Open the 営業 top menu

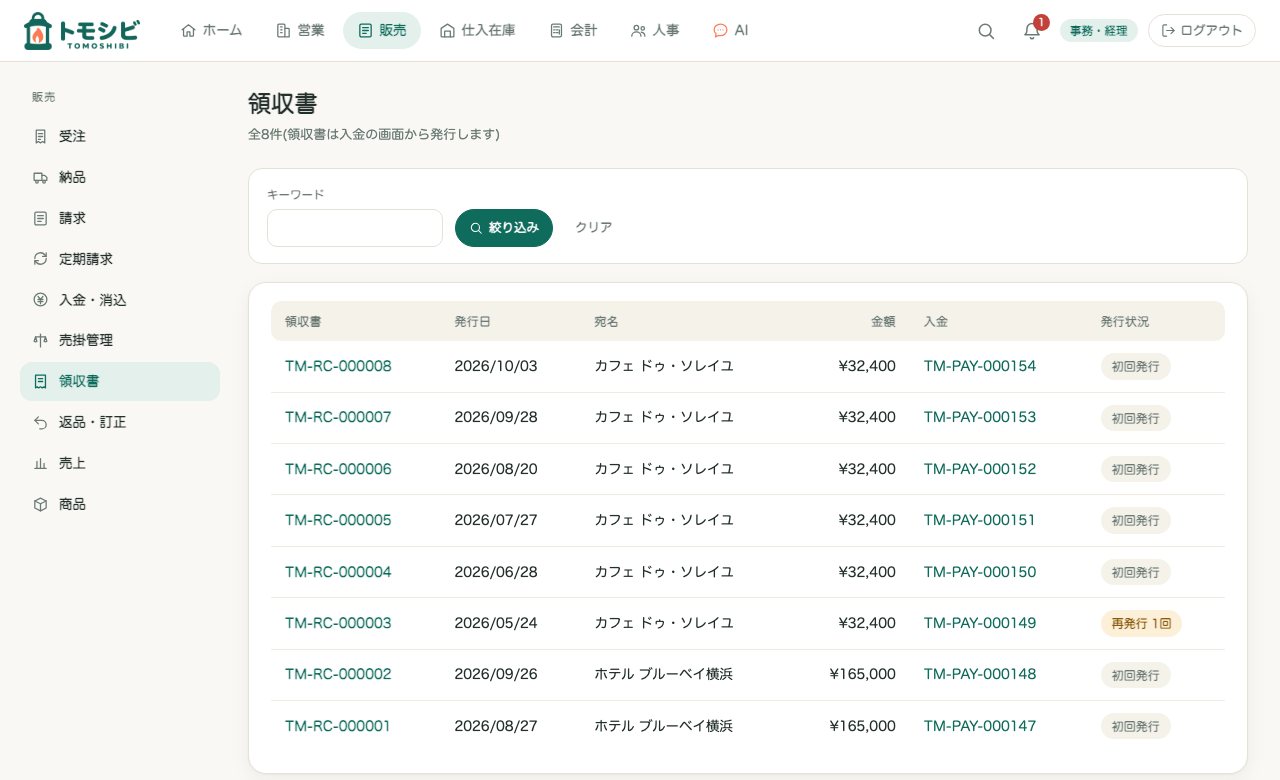click(300, 31)
